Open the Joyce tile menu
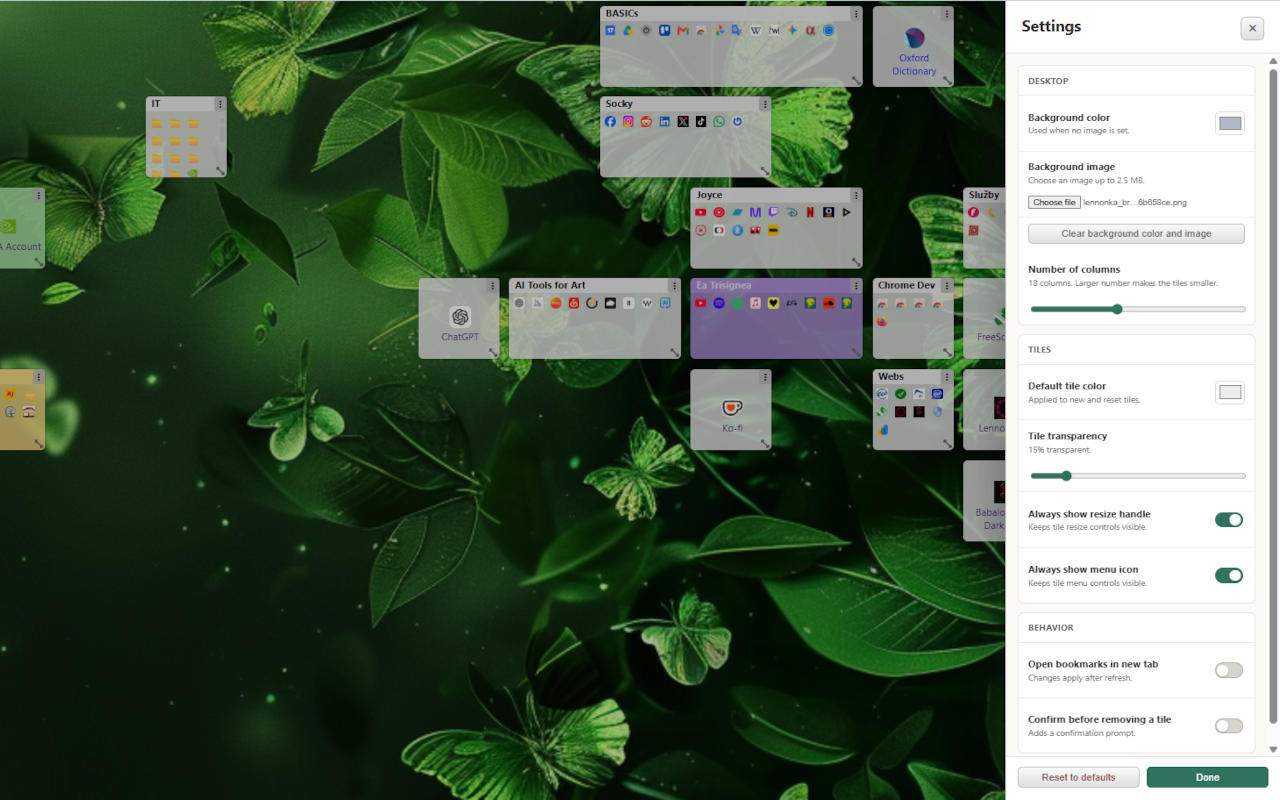1280x800 pixels. tap(856, 195)
